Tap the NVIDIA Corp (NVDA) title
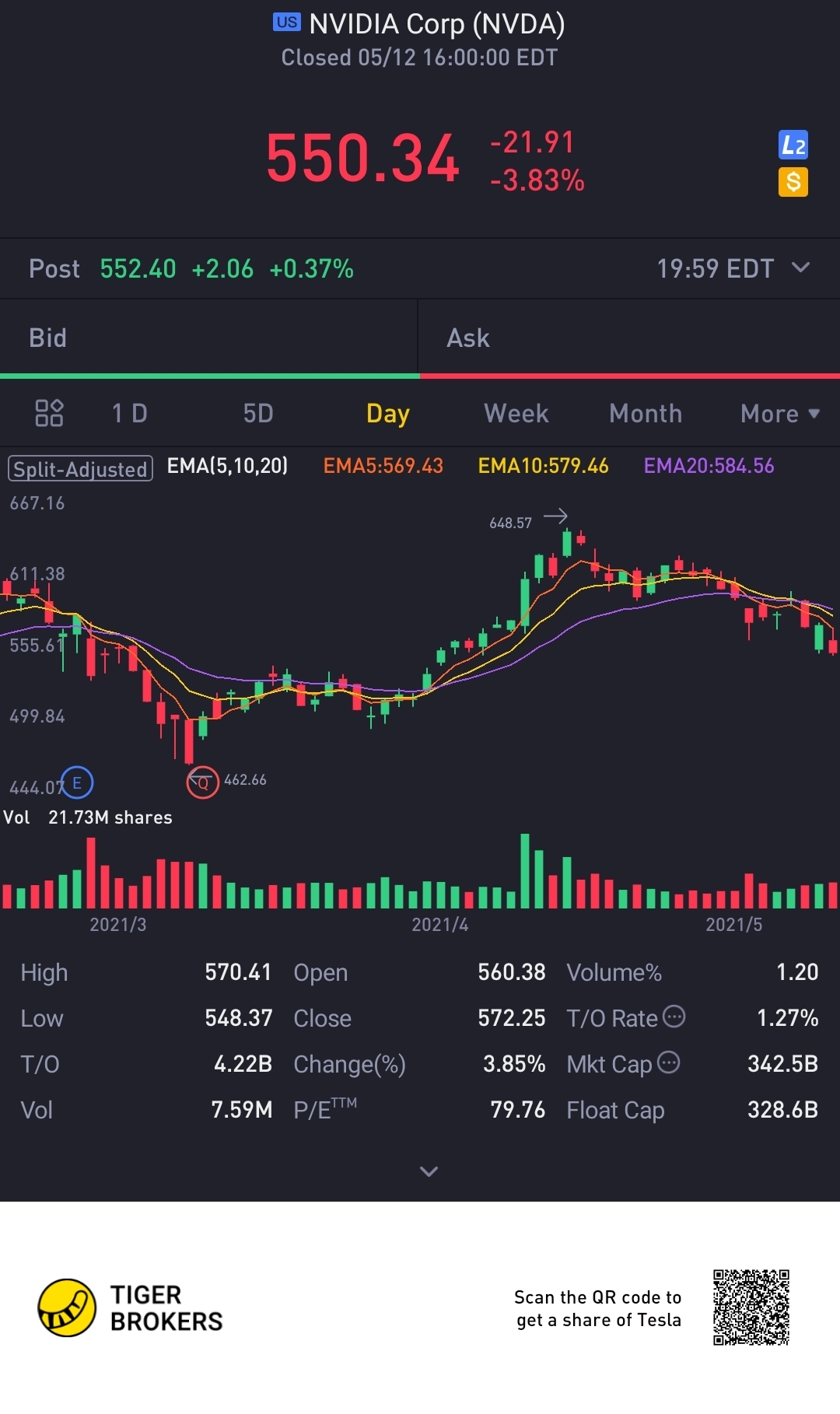 [x=436, y=24]
